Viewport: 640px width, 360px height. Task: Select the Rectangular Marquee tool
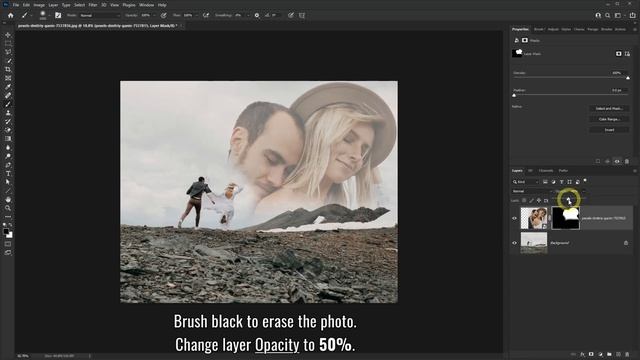(8, 44)
